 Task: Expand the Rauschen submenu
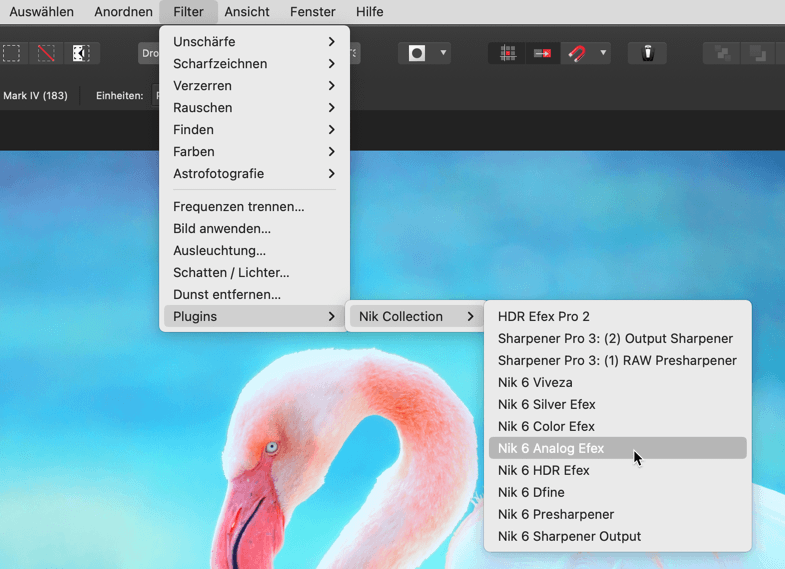[x=254, y=108]
